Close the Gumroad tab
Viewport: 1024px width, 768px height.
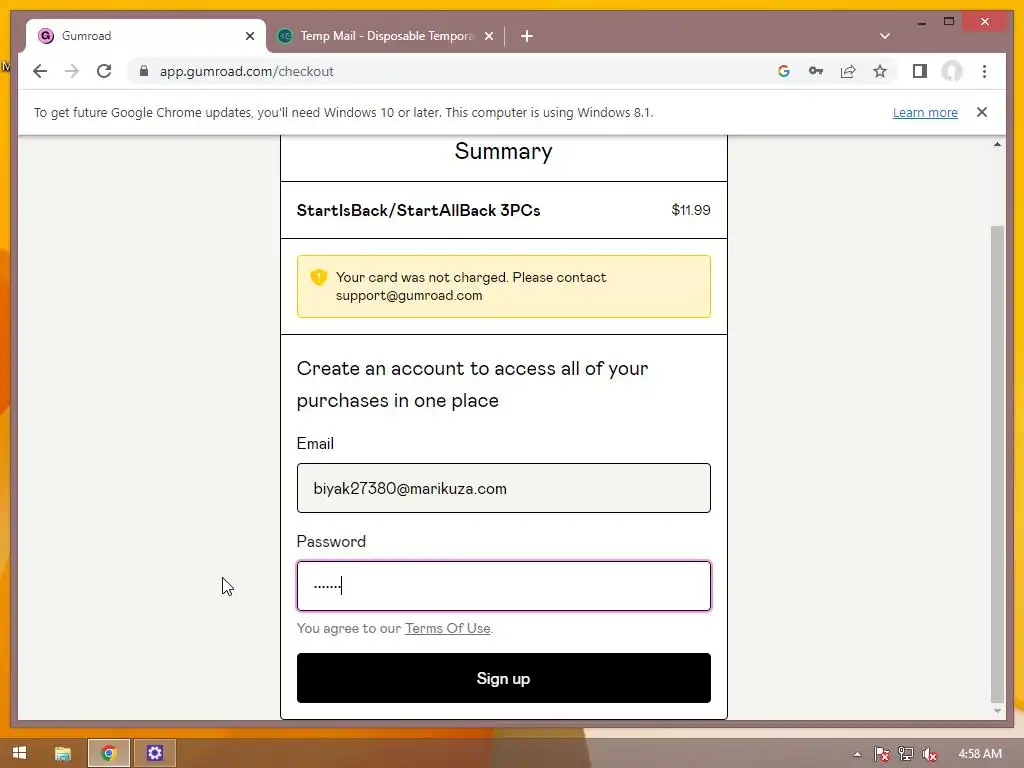[x=249, y=36]
